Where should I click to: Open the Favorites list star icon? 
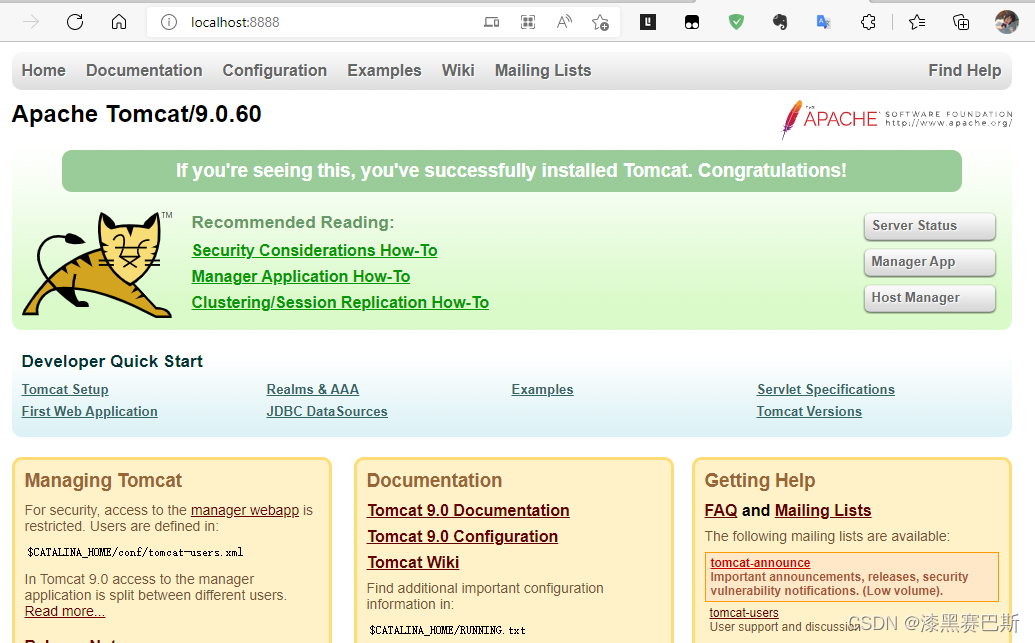(917, 22)
